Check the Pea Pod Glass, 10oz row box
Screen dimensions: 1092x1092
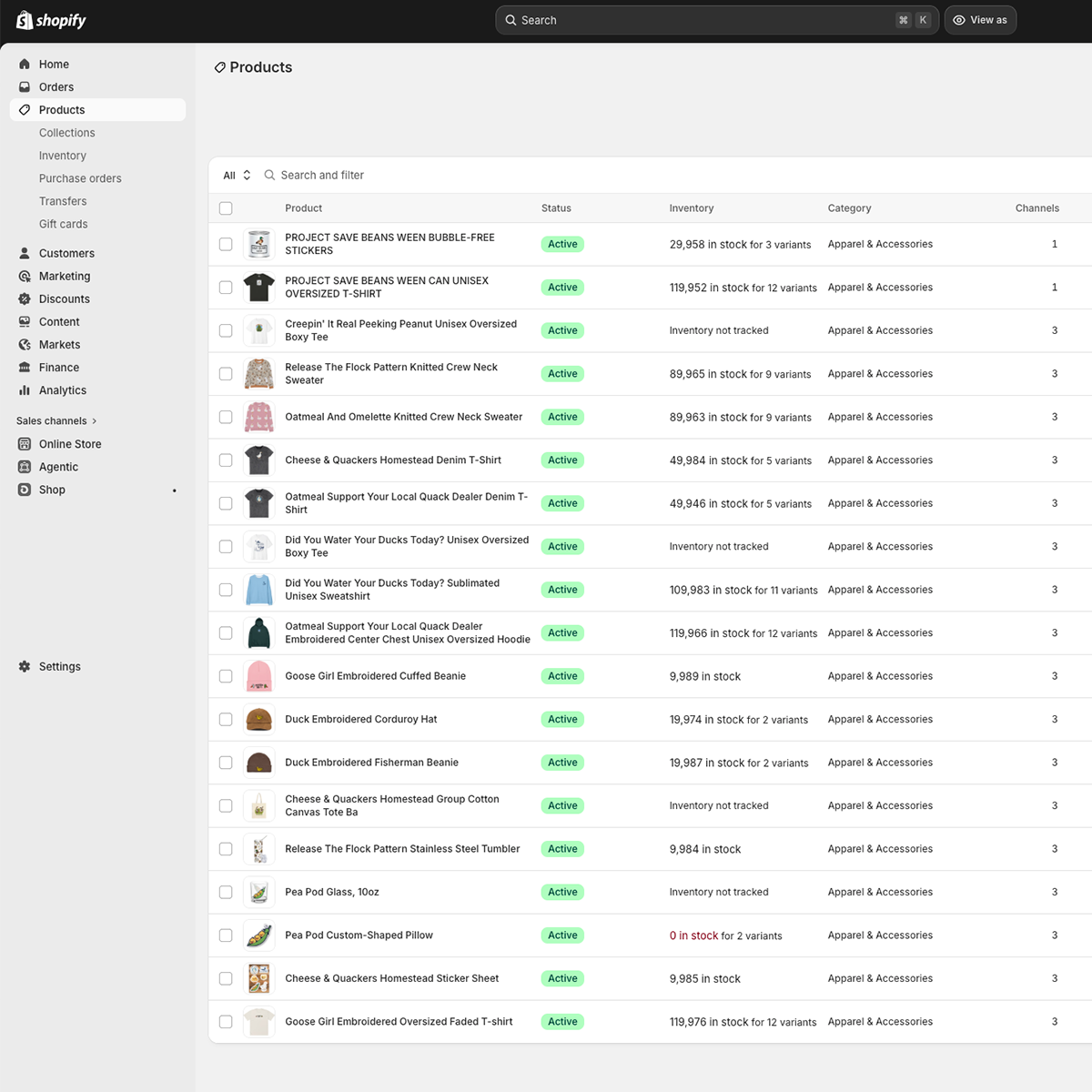coord(226,893)
